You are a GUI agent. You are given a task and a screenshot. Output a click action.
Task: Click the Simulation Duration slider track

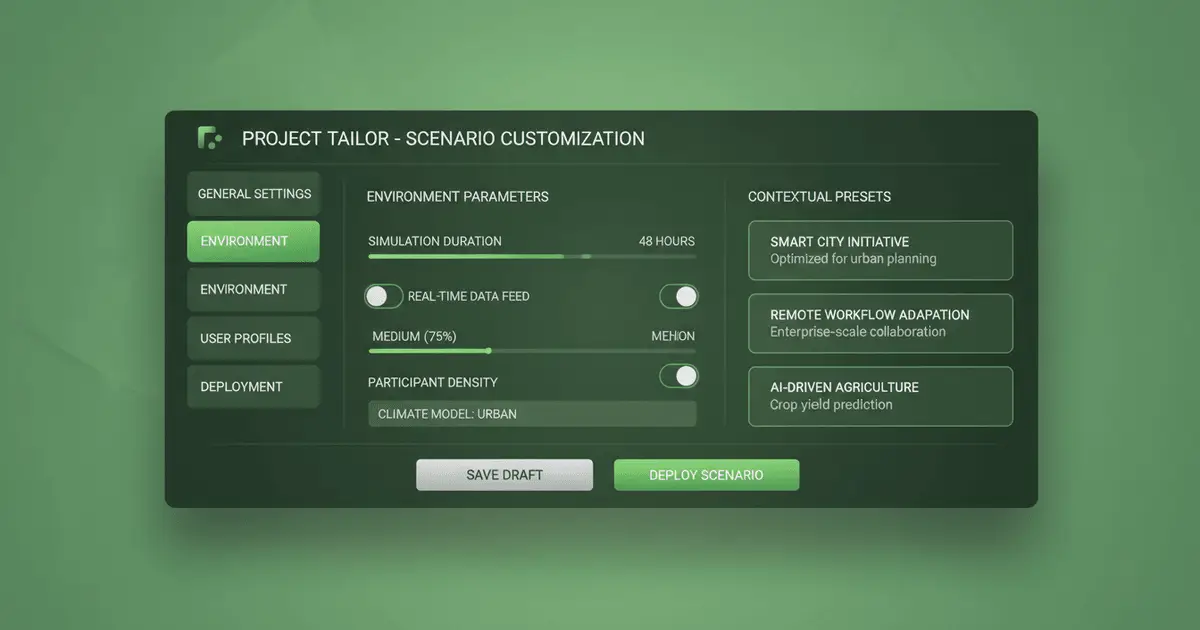click(531, 257)
